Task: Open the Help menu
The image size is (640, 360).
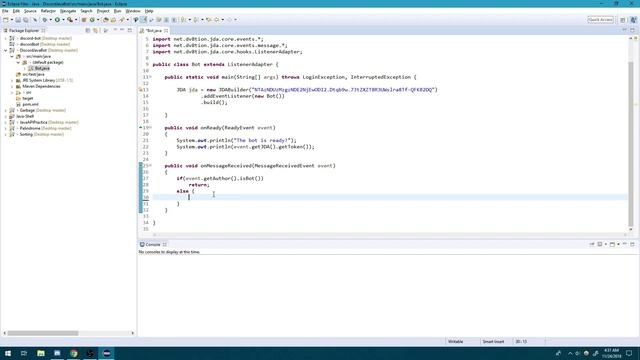Action: coord(149,11)
